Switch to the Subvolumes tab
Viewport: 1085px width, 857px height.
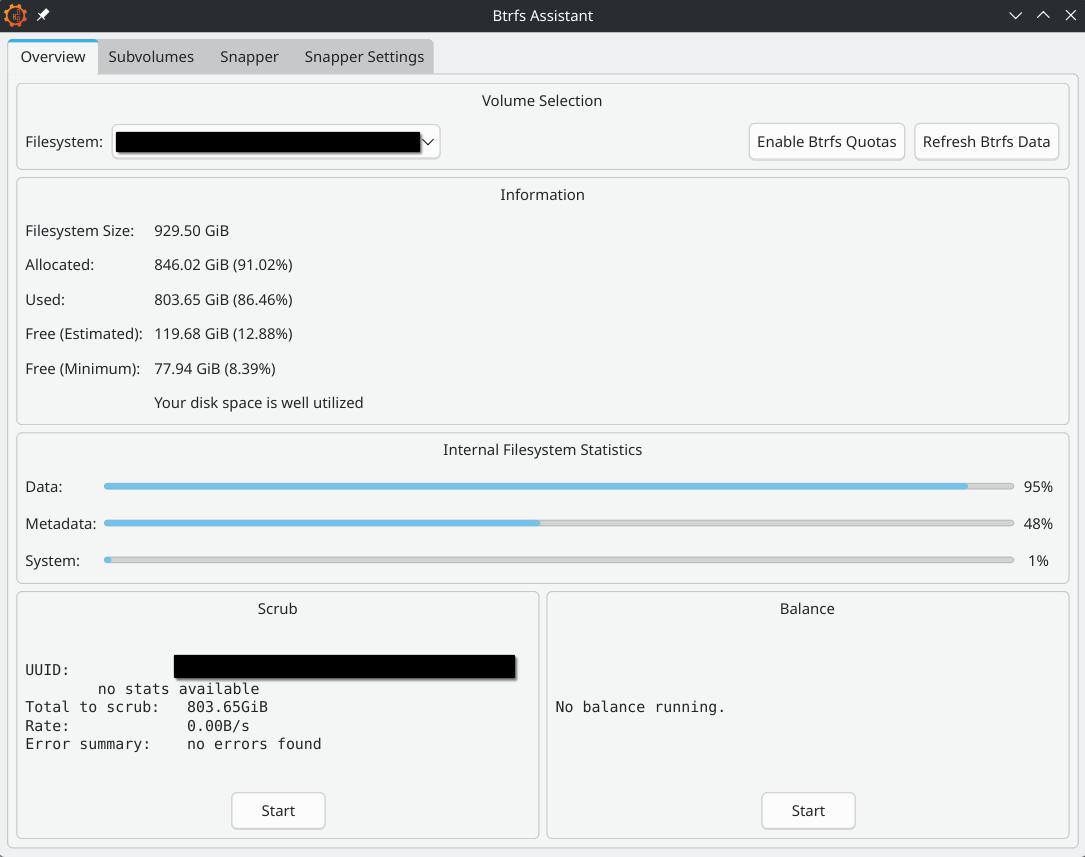coord(151,57)
